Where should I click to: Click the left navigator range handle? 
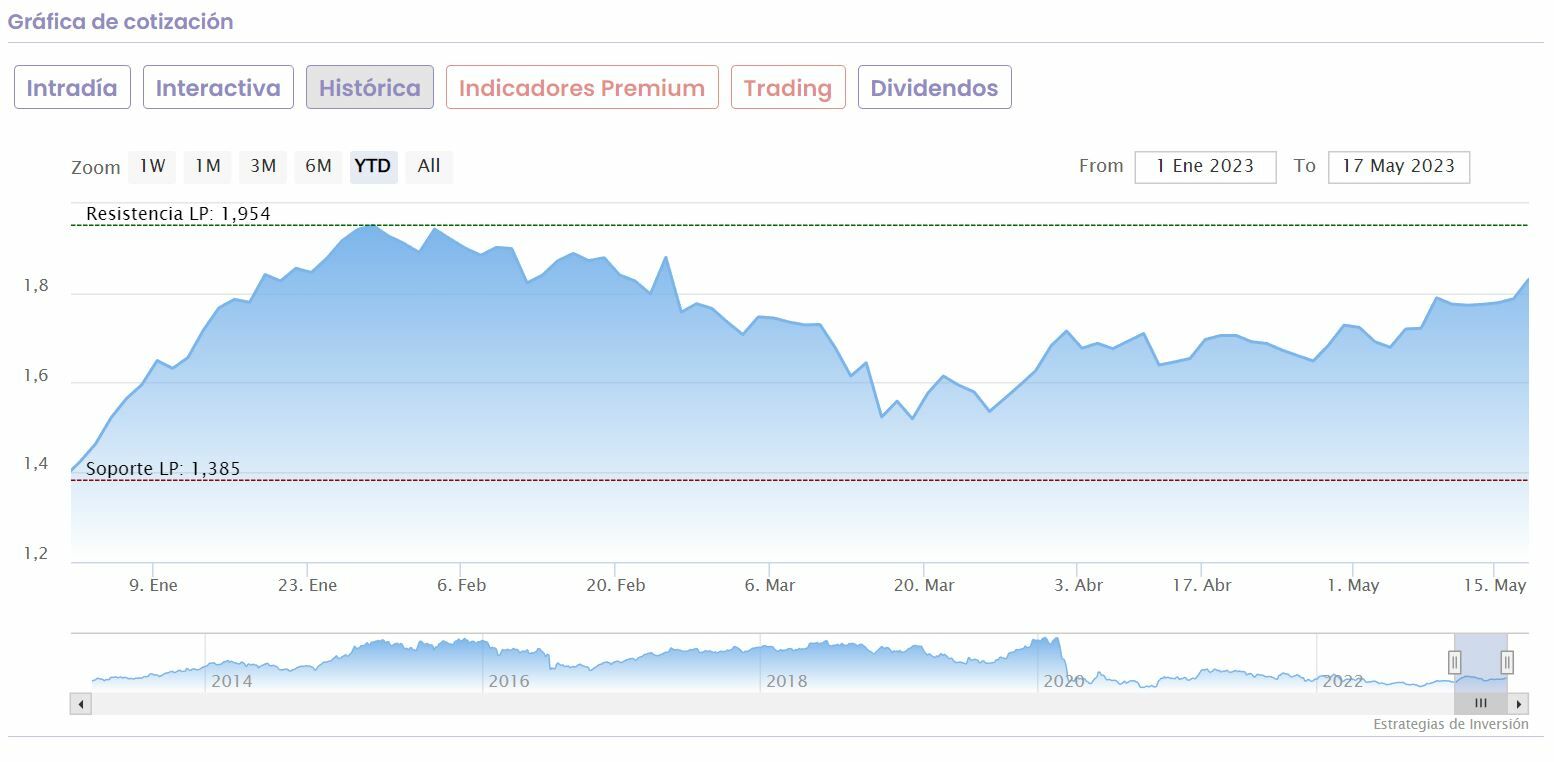tap(1455, 662)
